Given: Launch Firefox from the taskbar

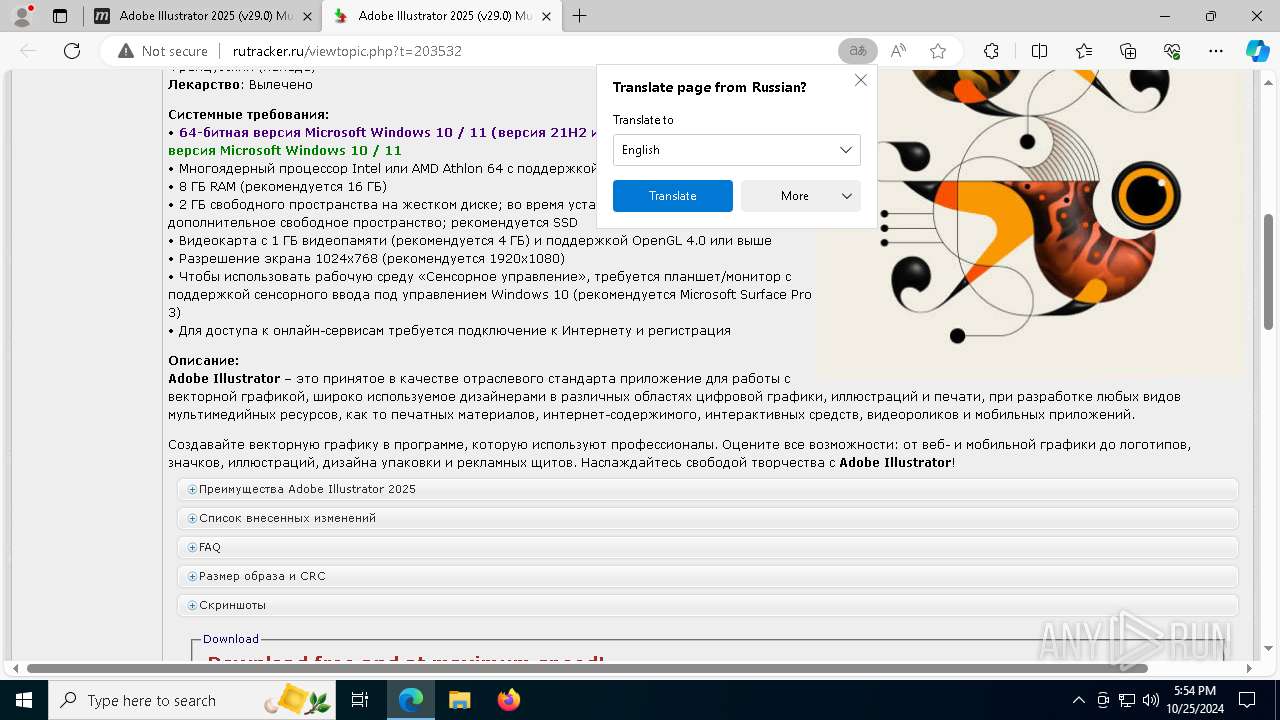Looking at the screenshot, I should pyautogui.click(x=508, y=700).
